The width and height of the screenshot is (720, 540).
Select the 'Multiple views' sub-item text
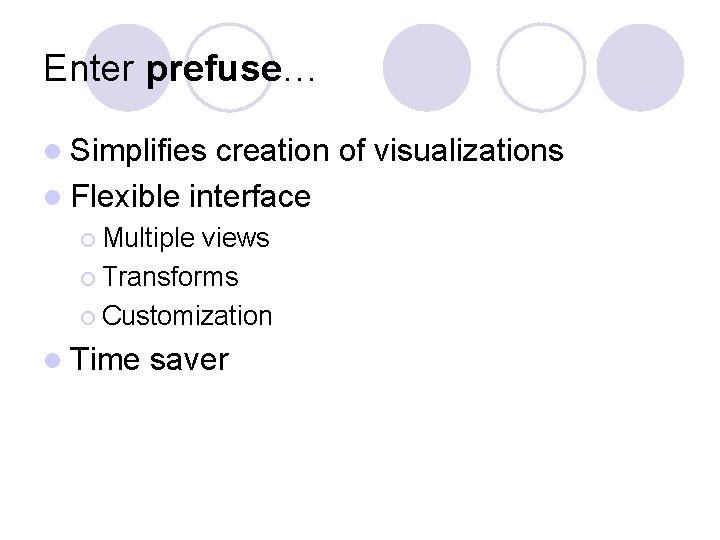click(186, 238)
